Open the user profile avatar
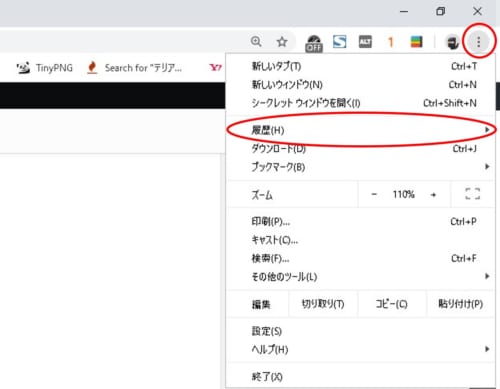 click(452, 43)
